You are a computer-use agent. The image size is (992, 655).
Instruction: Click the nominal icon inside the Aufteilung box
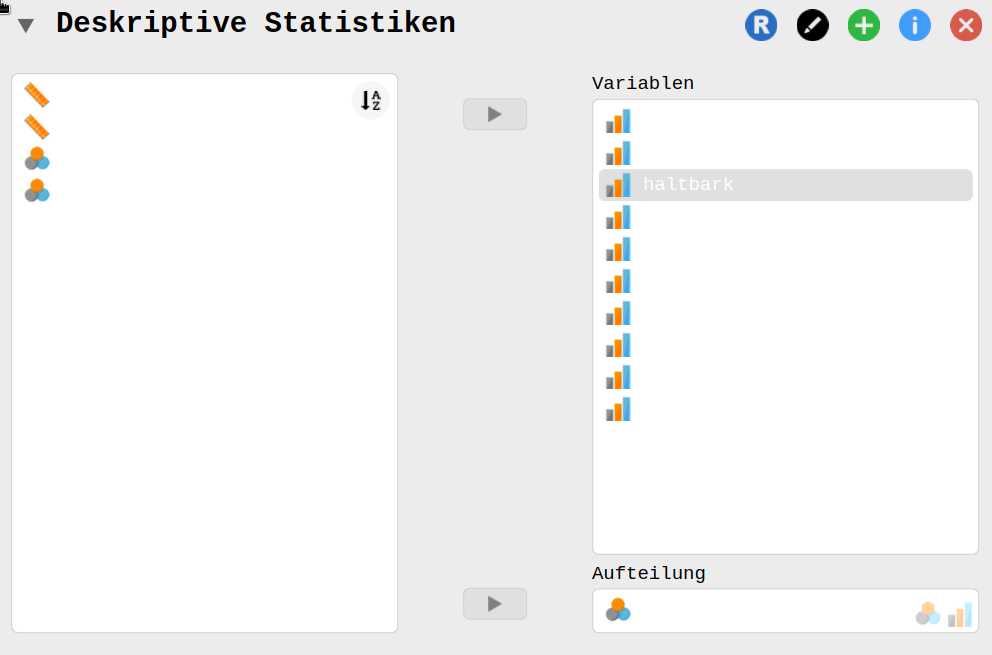coord(618,608)
